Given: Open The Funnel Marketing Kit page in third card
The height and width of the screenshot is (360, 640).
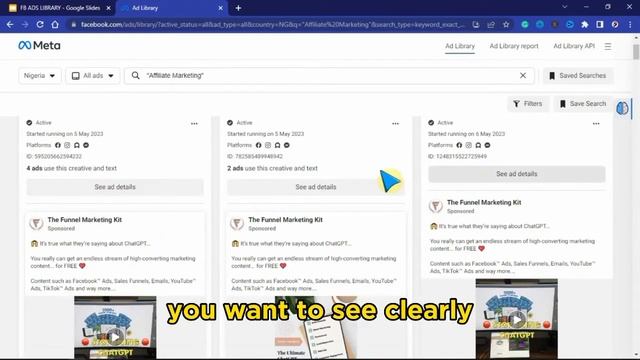Looking at the screenshot, I should click(x=484, y=202).
